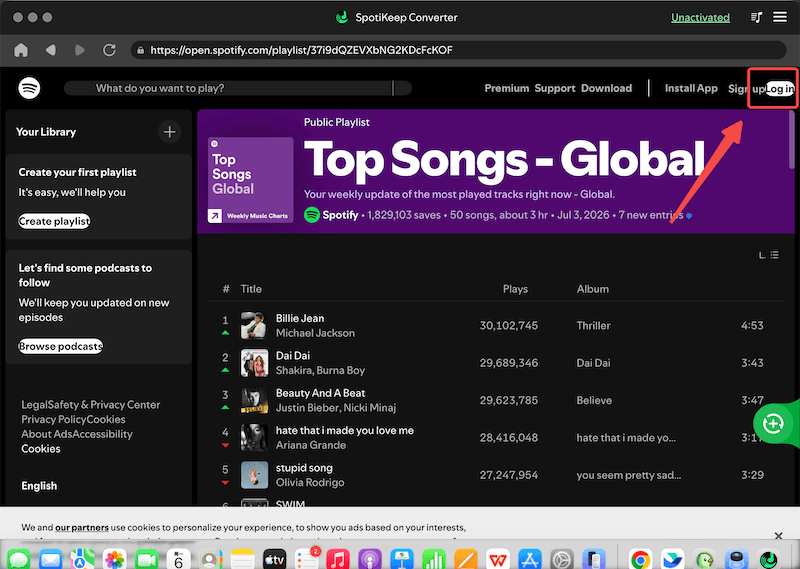Open the stupid song cover thumbnail
The height and width of the screenshot is (569, 800).
pyautogui.click(x=254, y=475)
